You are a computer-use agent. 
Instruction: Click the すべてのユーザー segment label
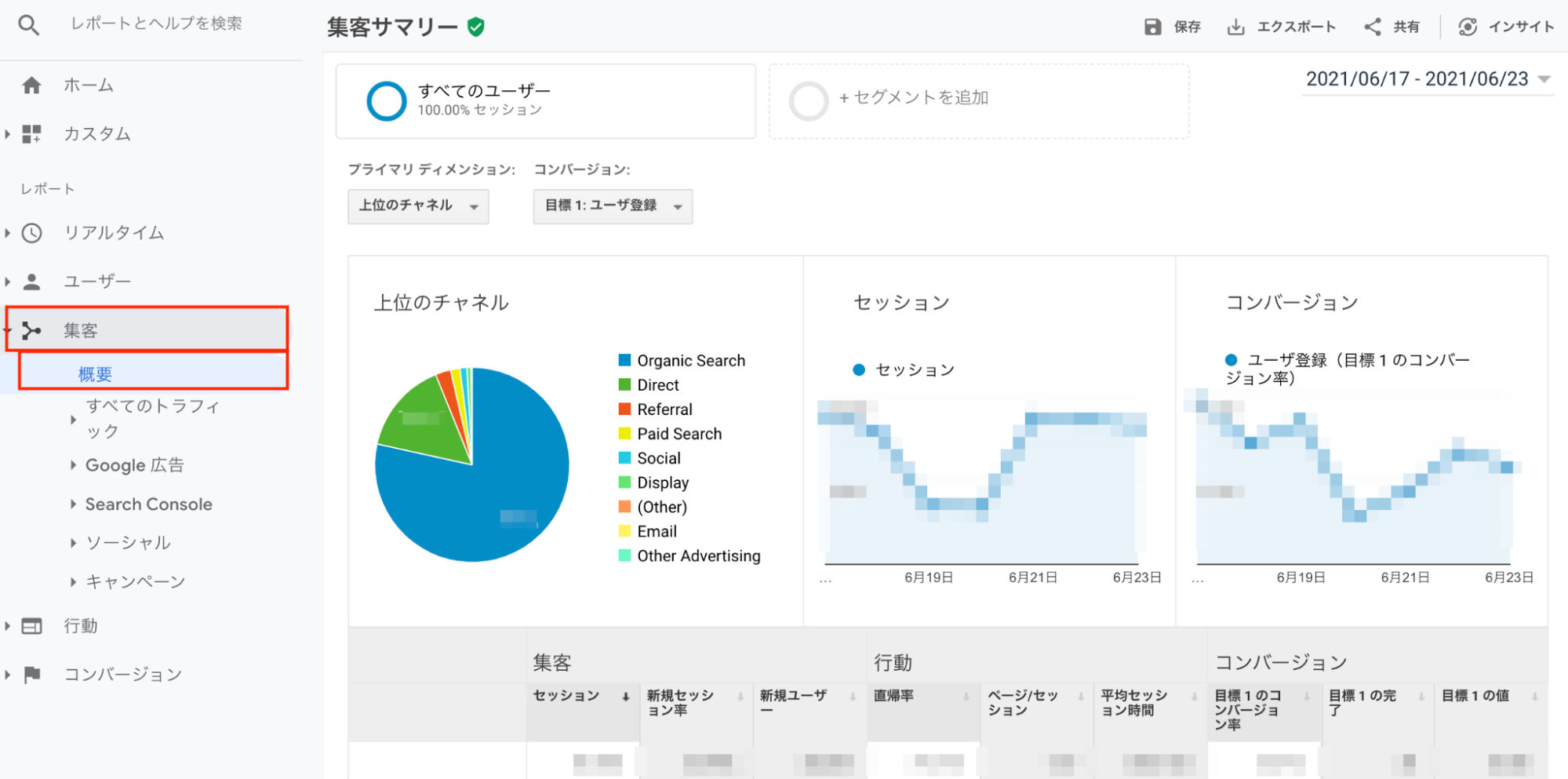click(x=484, y=91)
